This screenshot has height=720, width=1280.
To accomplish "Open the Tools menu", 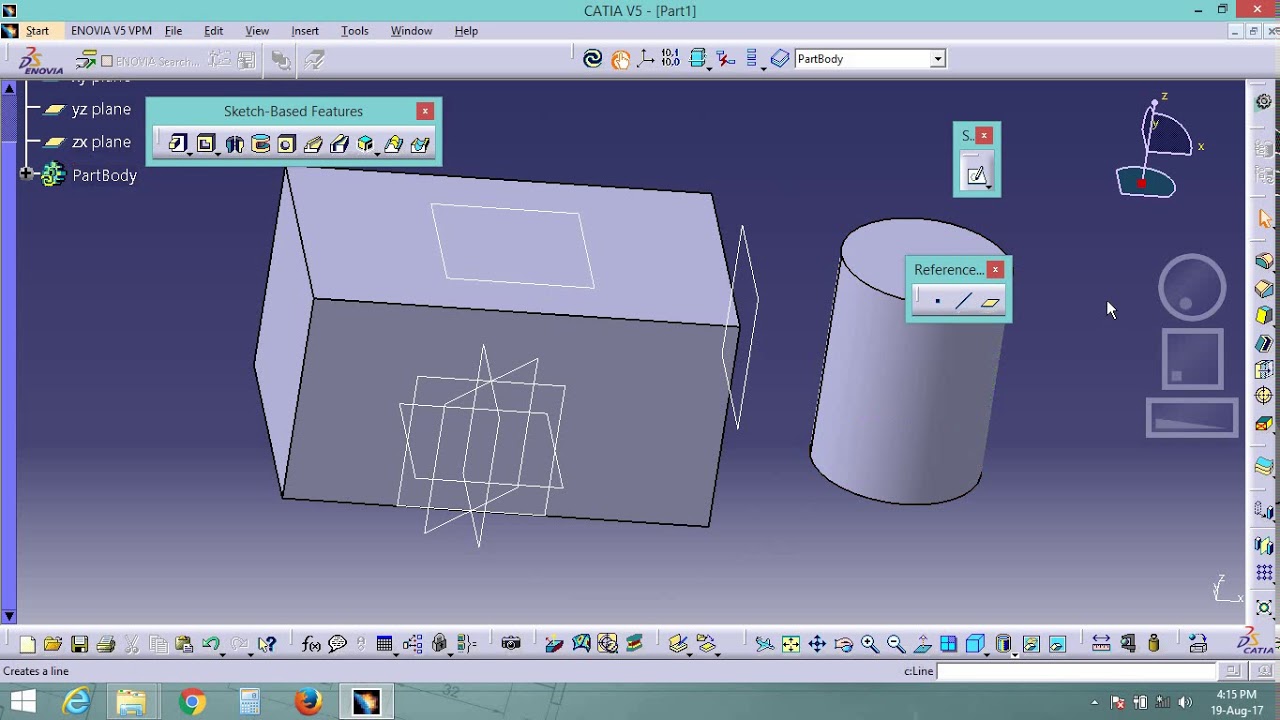I will [355, 31].
